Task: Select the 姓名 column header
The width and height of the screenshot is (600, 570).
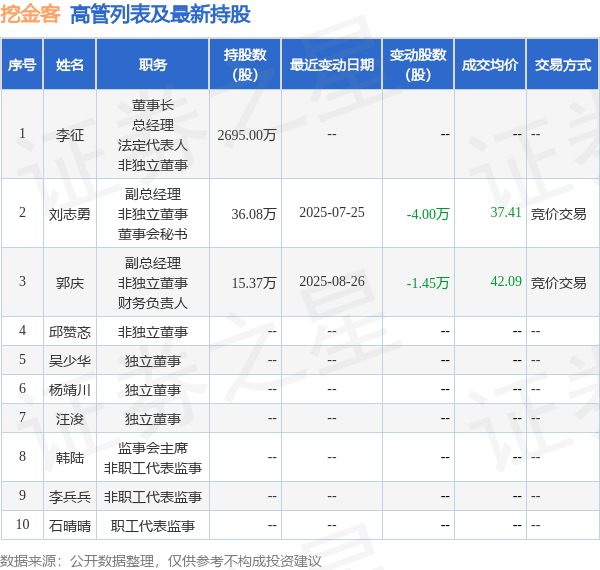Action: point(70,64)
